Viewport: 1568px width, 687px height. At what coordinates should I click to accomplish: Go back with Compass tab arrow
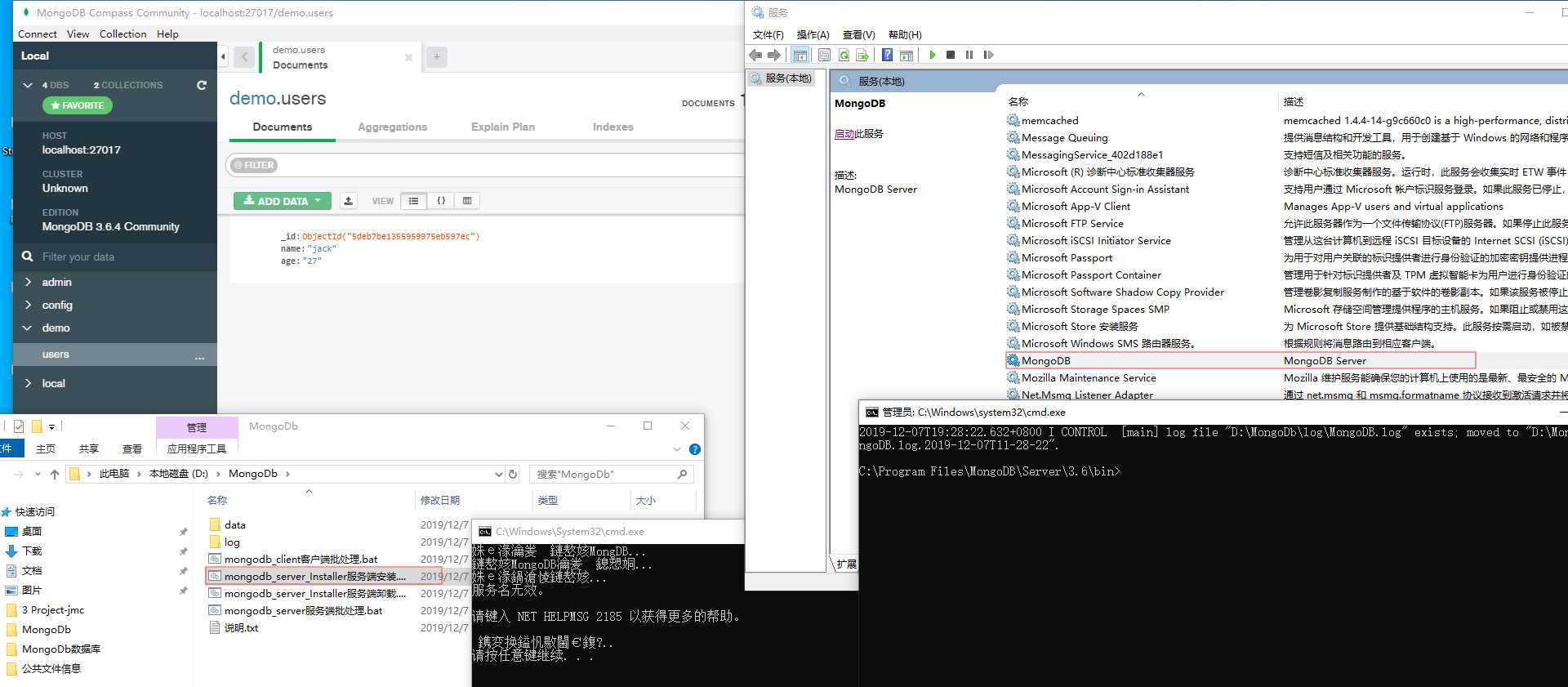(243, 57)
